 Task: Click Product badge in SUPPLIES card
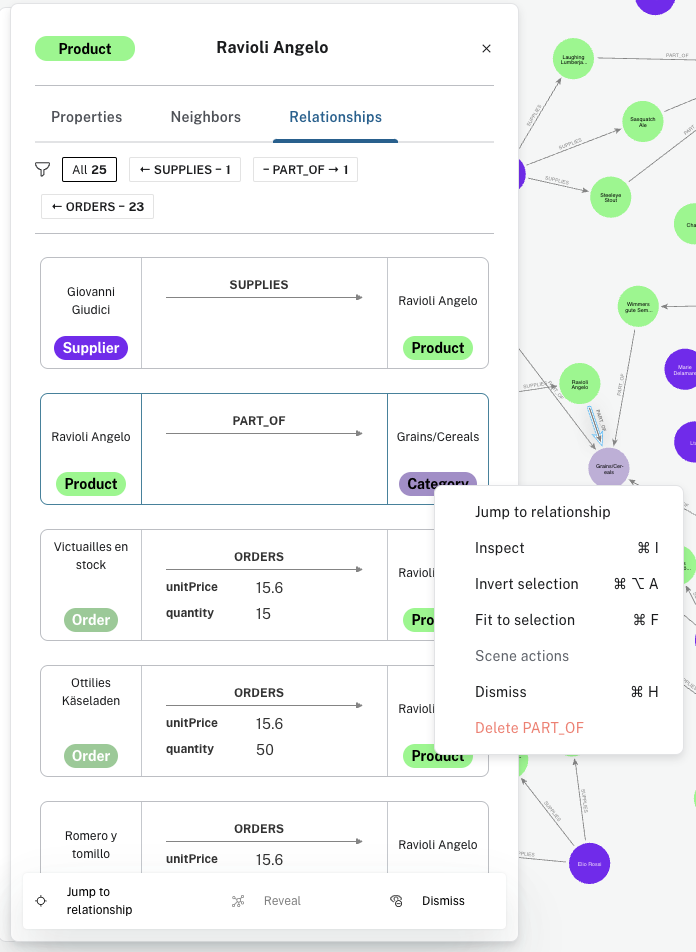point(438,348)
